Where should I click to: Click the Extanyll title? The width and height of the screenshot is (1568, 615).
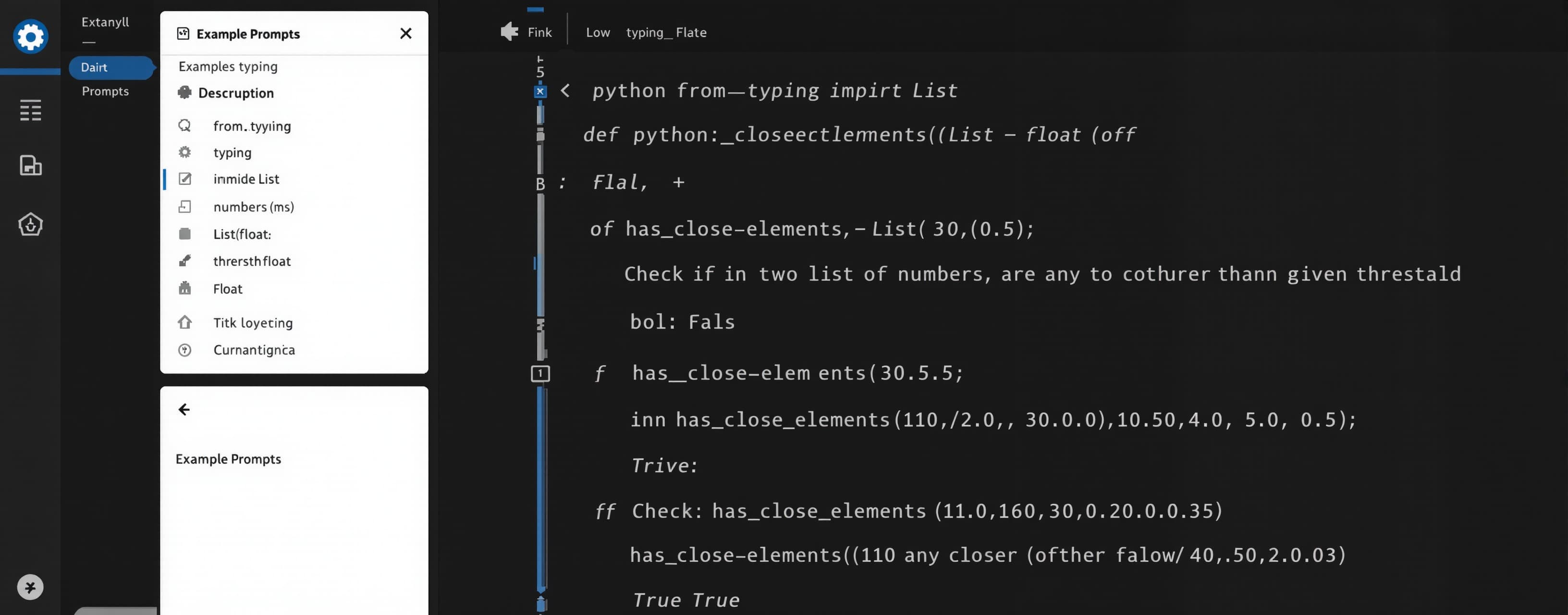(105, 22)
